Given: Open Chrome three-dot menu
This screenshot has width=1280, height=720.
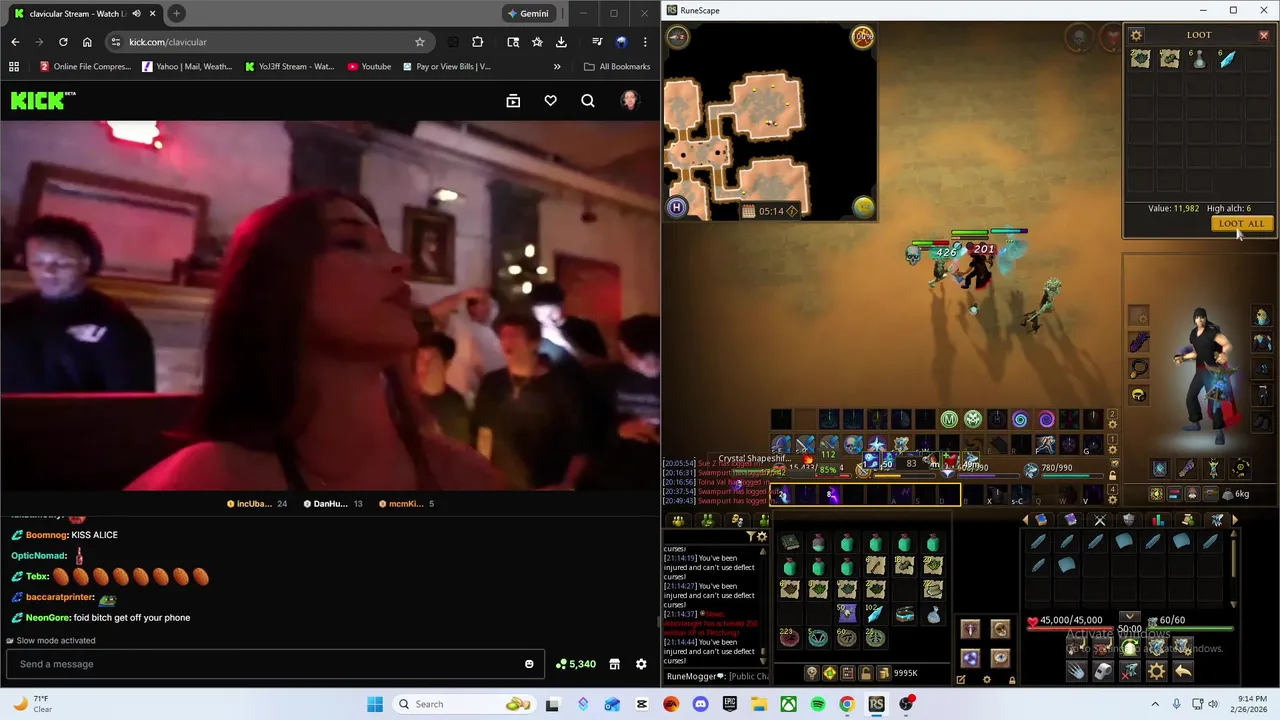Looking at the screenshot, I should point(645,42).
